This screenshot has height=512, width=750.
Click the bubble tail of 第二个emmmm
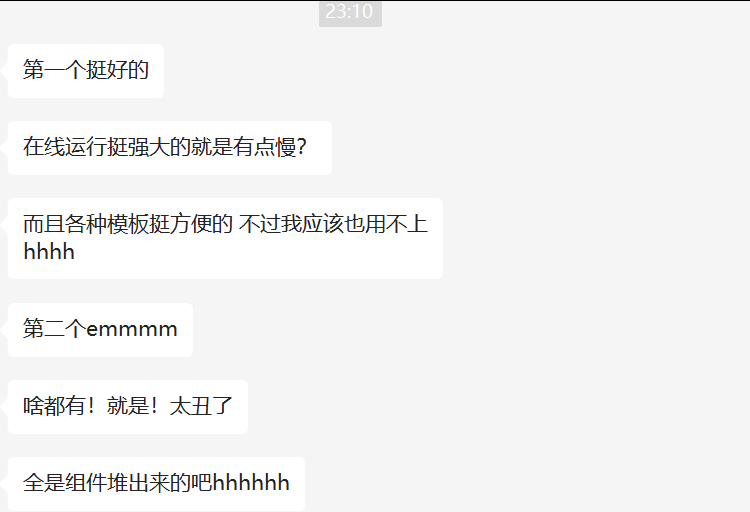click(x=4, y=330)
